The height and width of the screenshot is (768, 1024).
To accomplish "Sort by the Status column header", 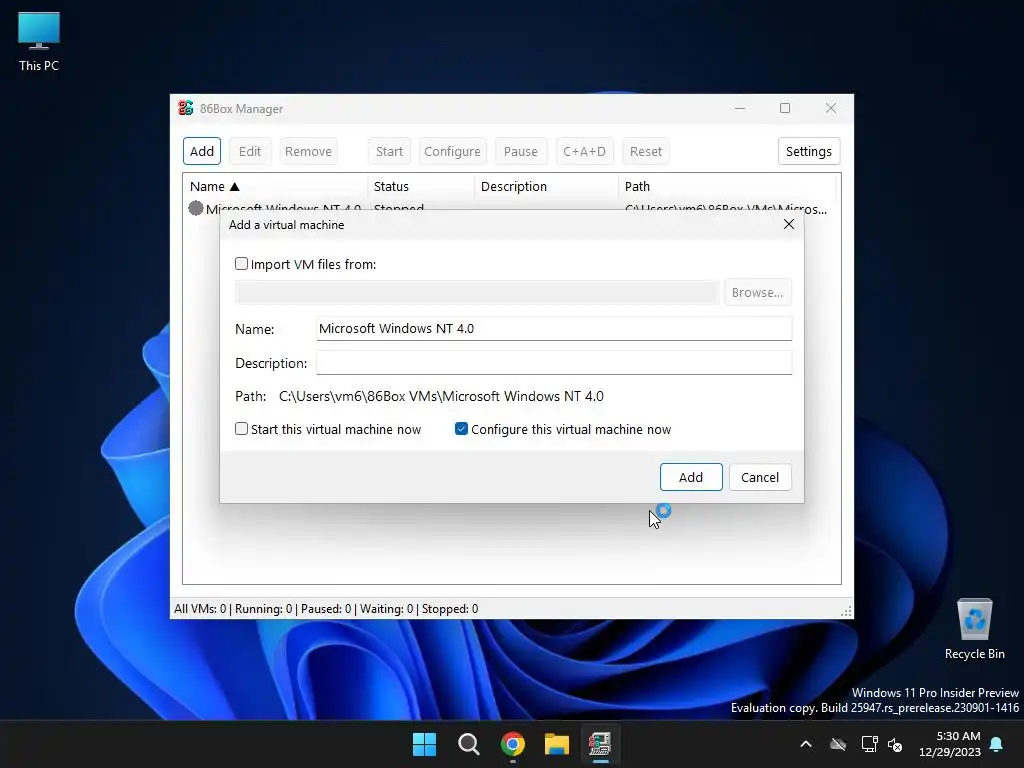I will coord(421,187).
